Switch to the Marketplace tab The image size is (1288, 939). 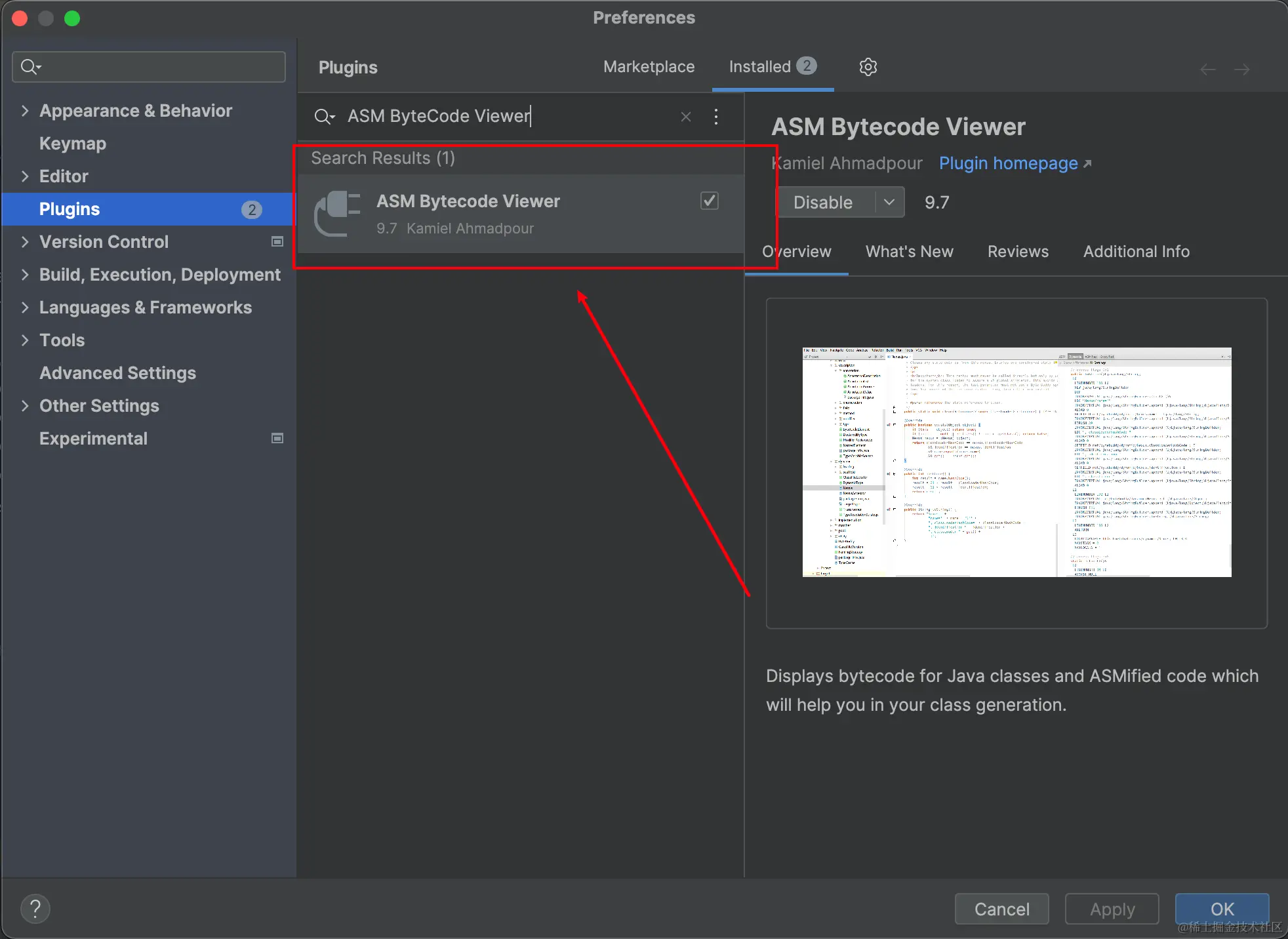pos(649,67)
